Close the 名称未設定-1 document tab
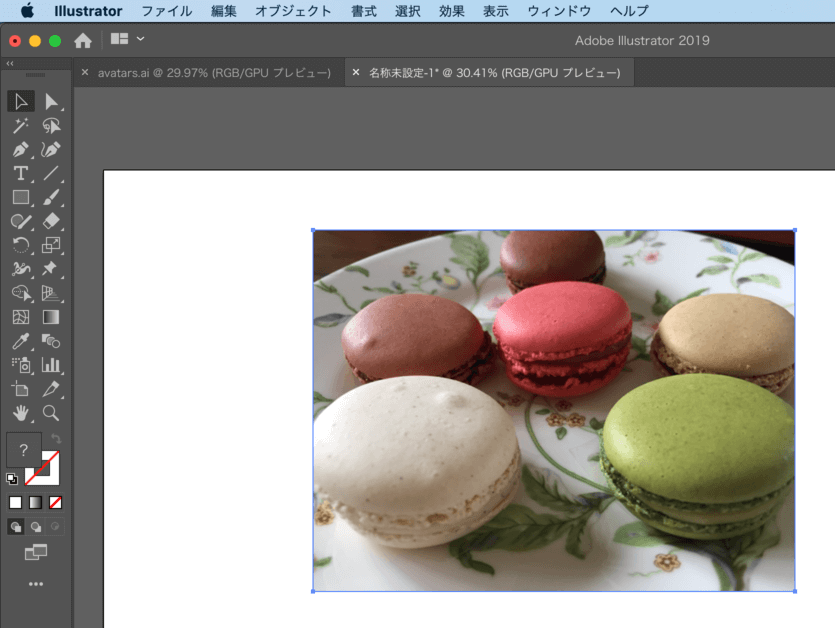The image size is (835, 628). pyautogui.click(x=354, y=73)
